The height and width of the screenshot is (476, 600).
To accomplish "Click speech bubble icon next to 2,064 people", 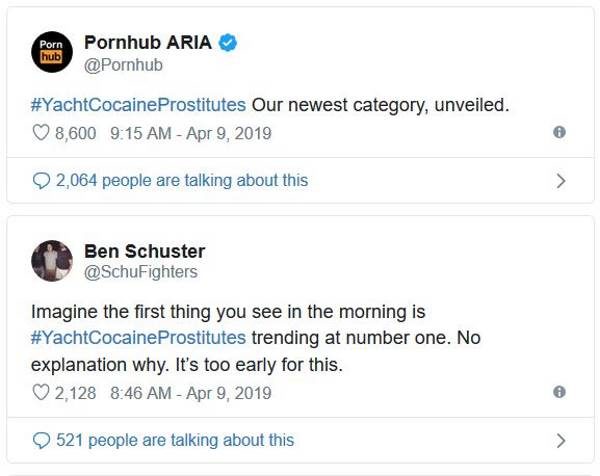I will (x=41, y=181).
